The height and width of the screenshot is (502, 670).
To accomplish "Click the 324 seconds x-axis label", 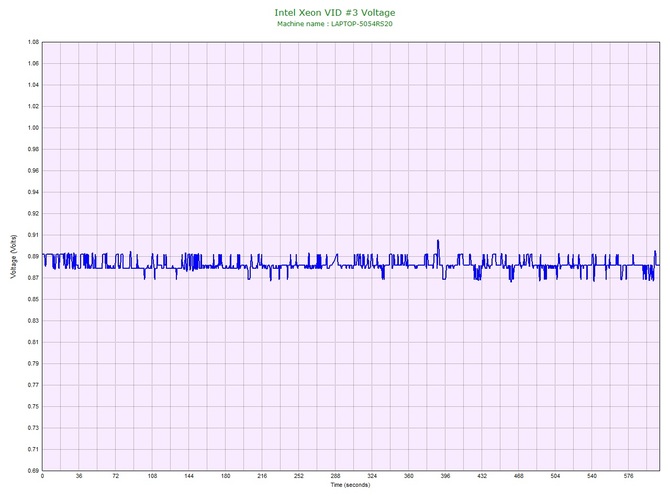I will point(372,476).
